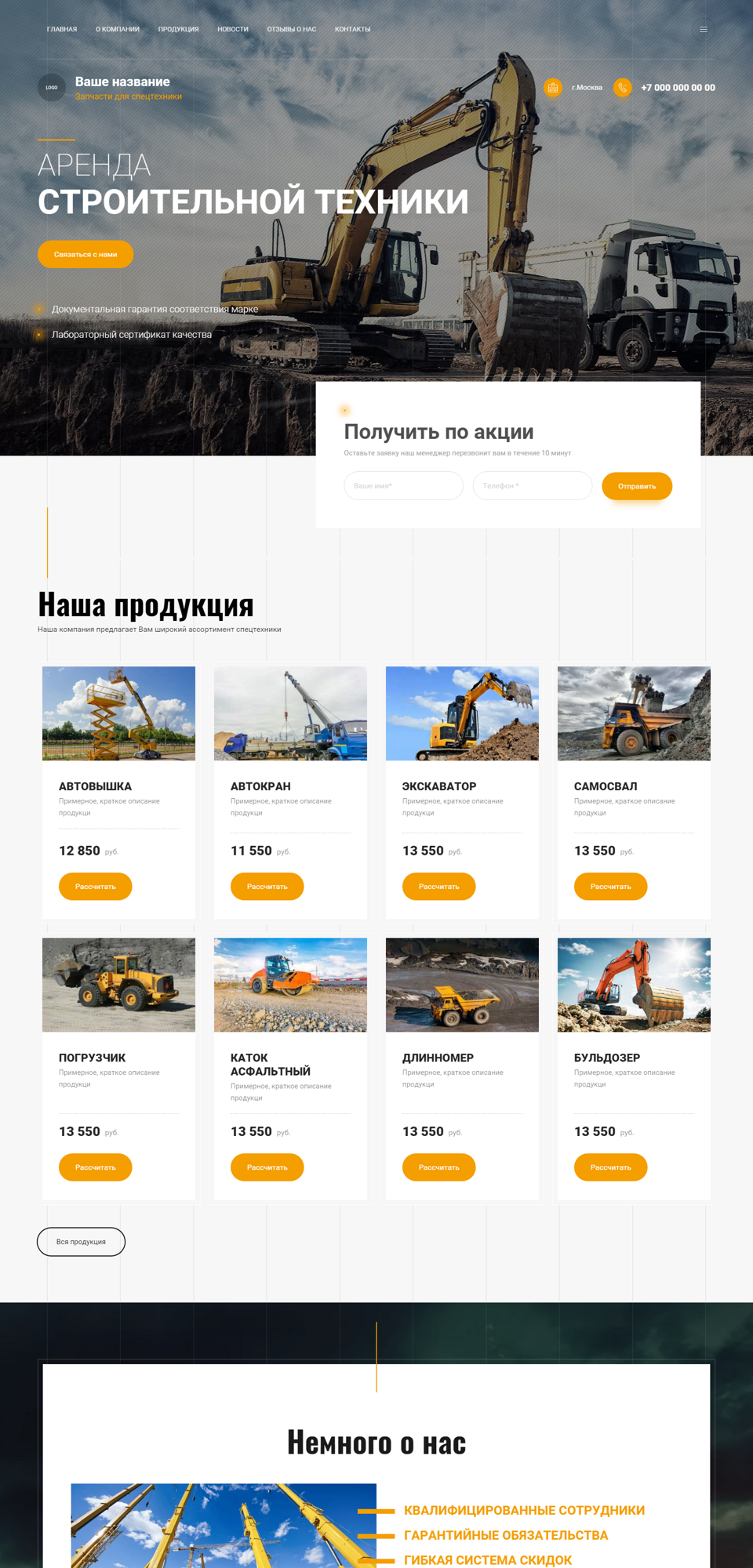Click the round LOGO icon
This screenshot has width=753, height=1568.
pos(52,87)
